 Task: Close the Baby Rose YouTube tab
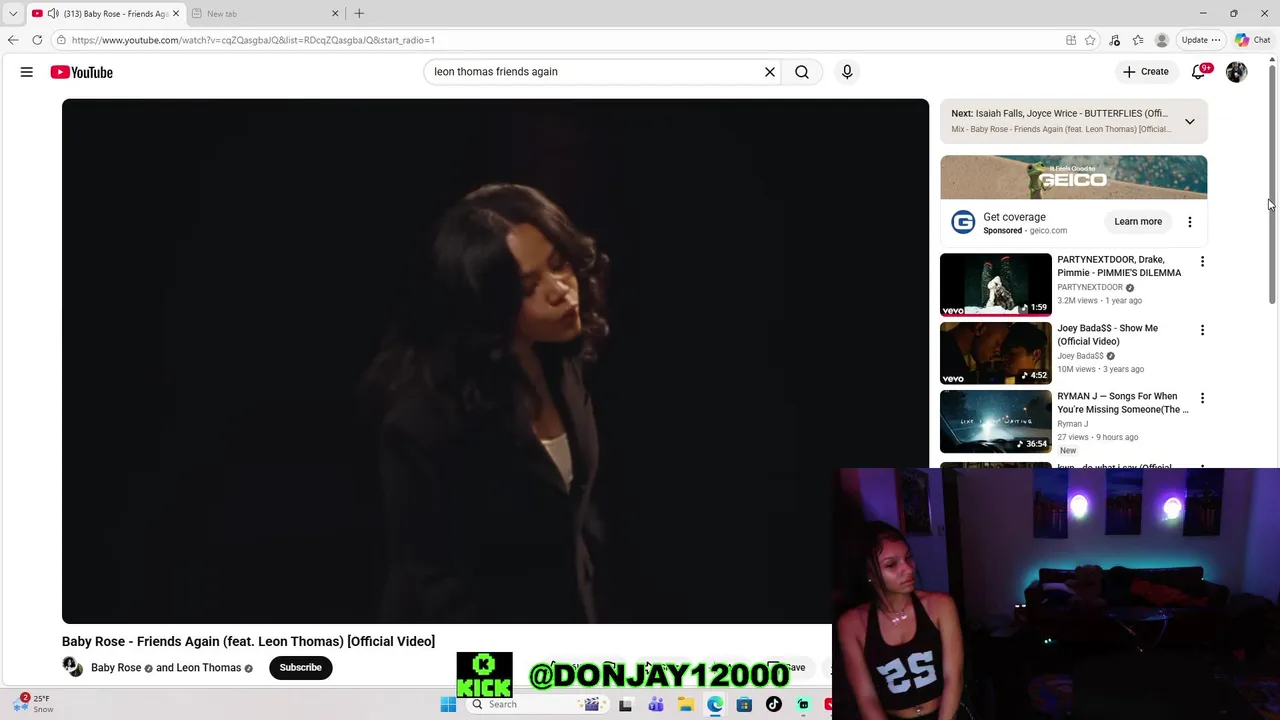[176, 13]
